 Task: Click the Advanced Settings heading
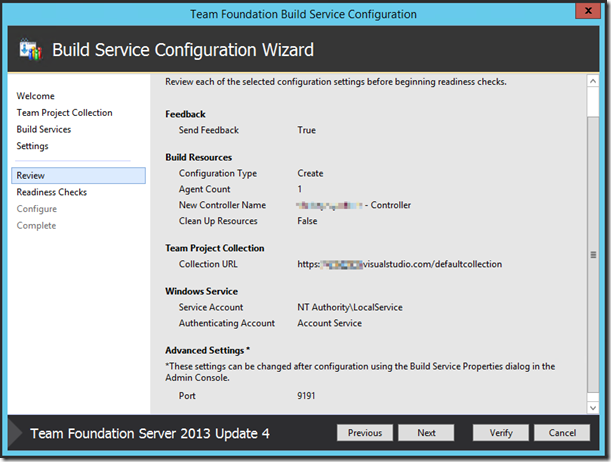(207, 351)
